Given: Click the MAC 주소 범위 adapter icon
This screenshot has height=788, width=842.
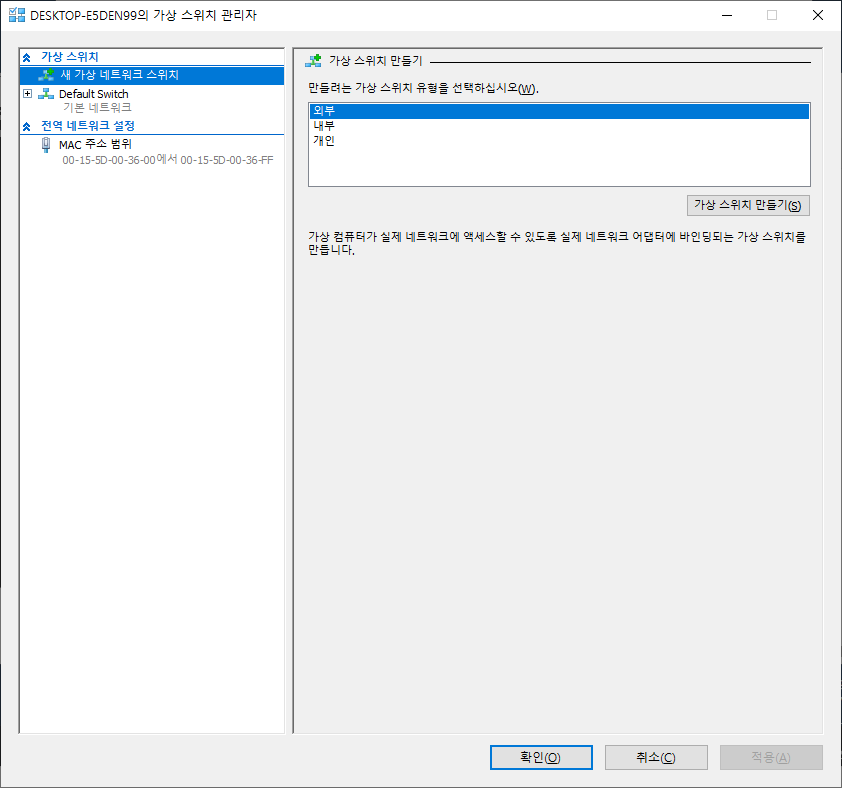Looking at the screenshot, I should (46, 144).
